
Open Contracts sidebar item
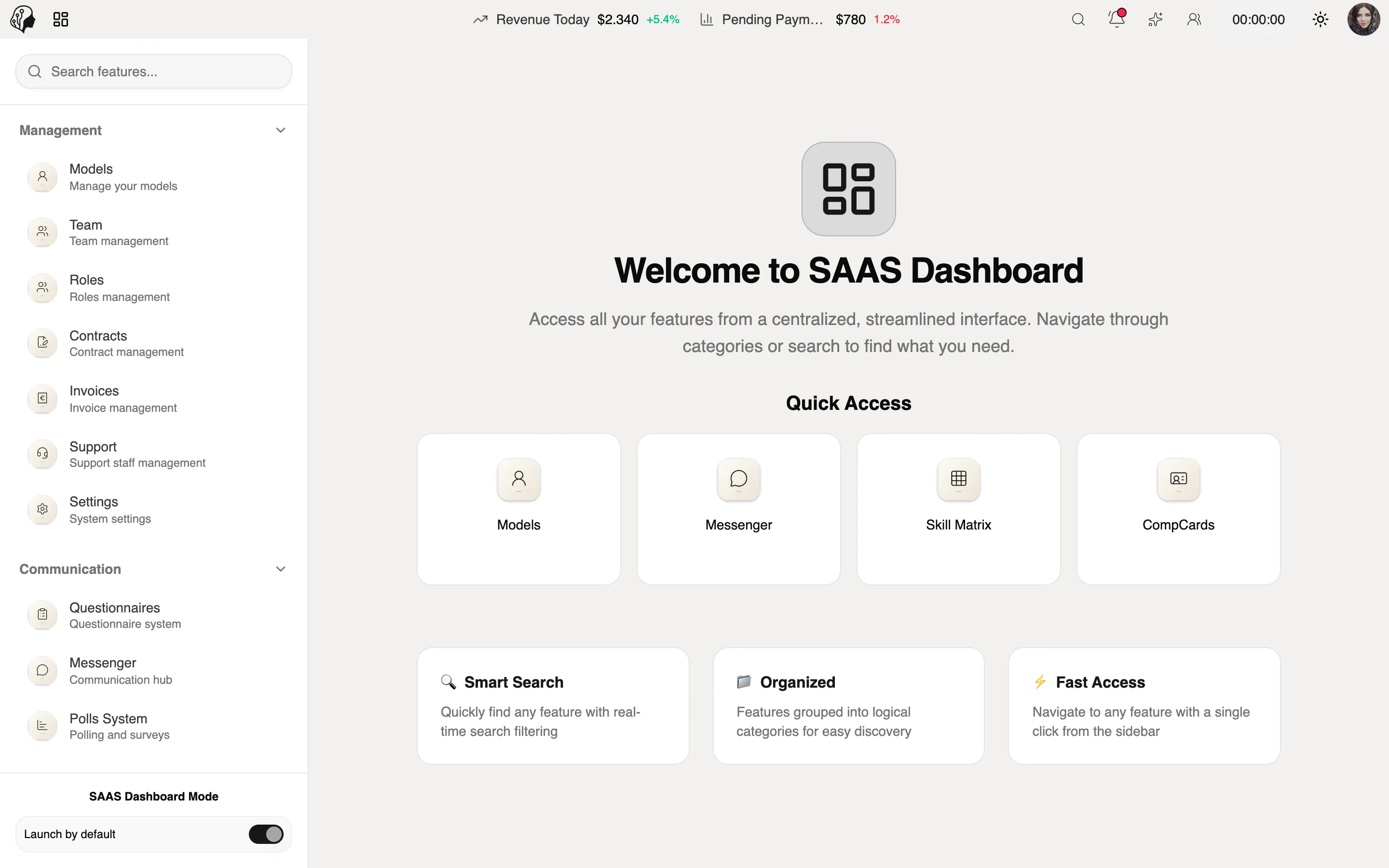click(x=154, y=343)
